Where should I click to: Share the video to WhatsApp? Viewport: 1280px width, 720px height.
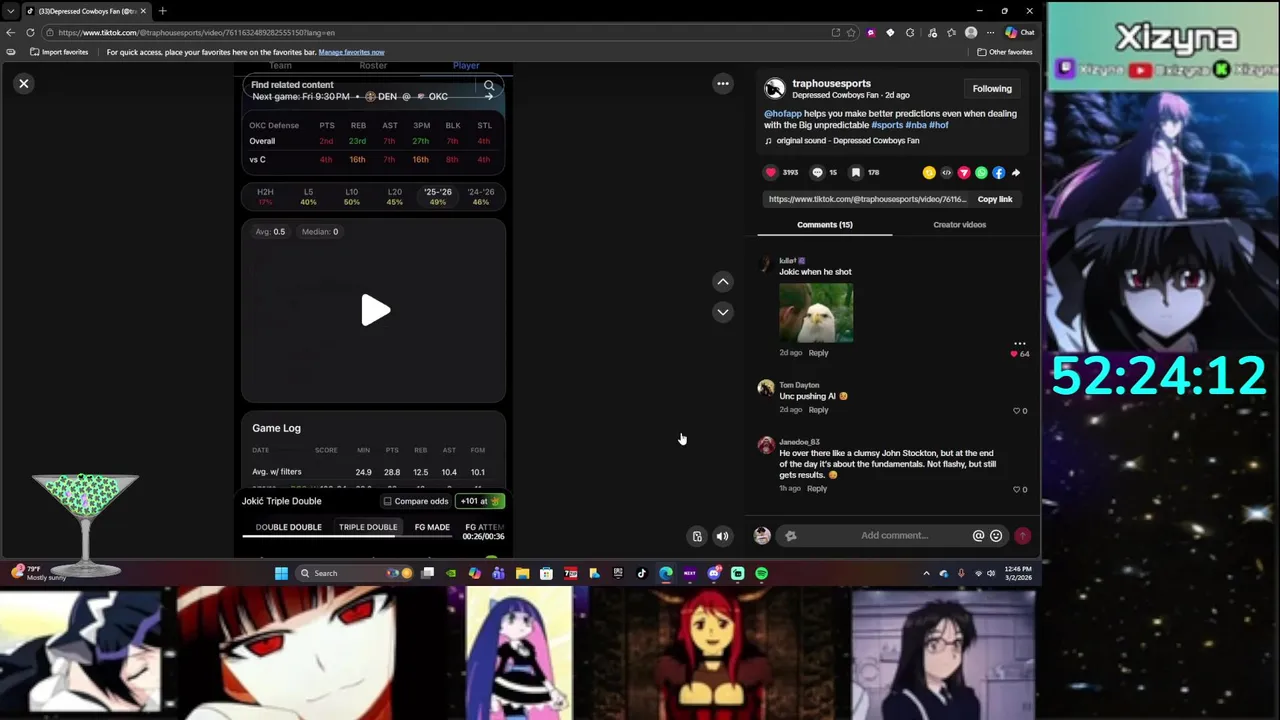coord(981,173)
